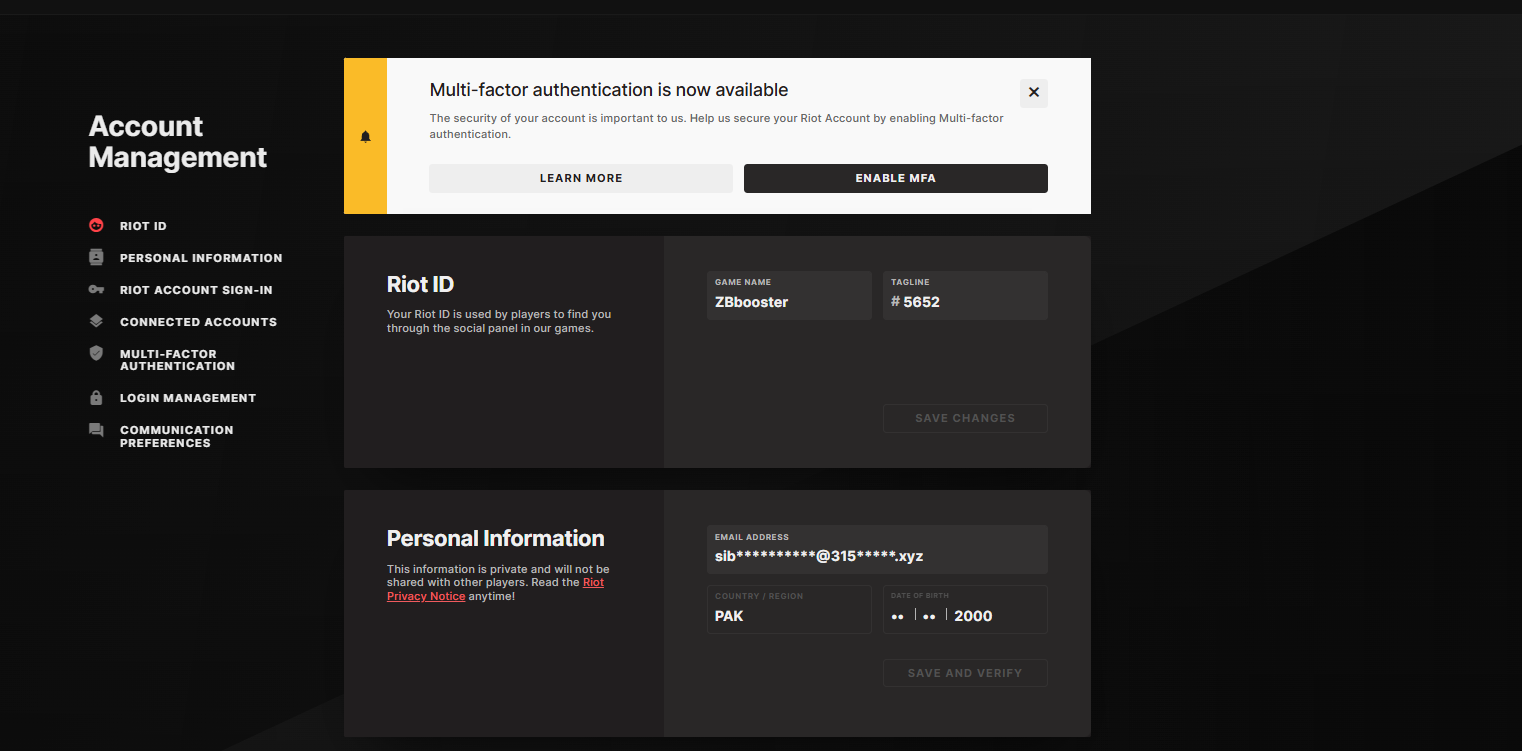
Task: Click the Riot ID face icon in sidebar
Action: [96, 226]
